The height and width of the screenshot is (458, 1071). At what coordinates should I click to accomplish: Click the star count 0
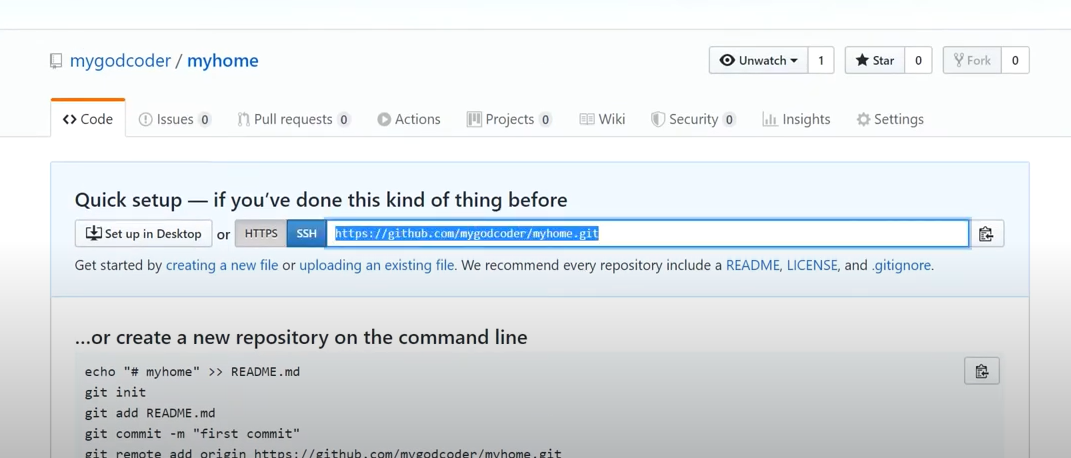(x=918, y=60)
